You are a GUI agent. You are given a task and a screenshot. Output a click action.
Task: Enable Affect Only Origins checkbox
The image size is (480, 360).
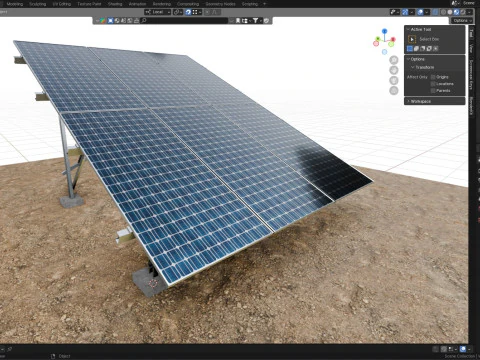point(433,77)
